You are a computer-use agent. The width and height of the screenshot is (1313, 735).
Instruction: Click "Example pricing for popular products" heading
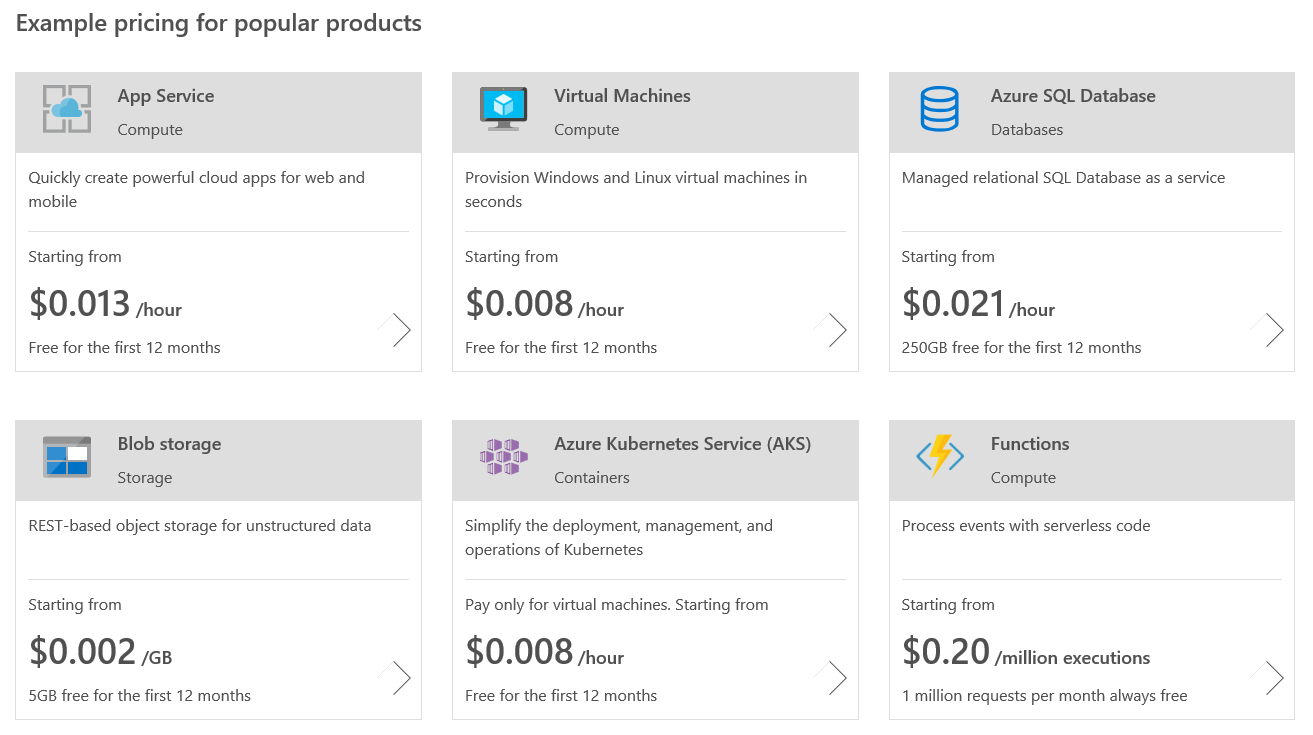(219, 23)
